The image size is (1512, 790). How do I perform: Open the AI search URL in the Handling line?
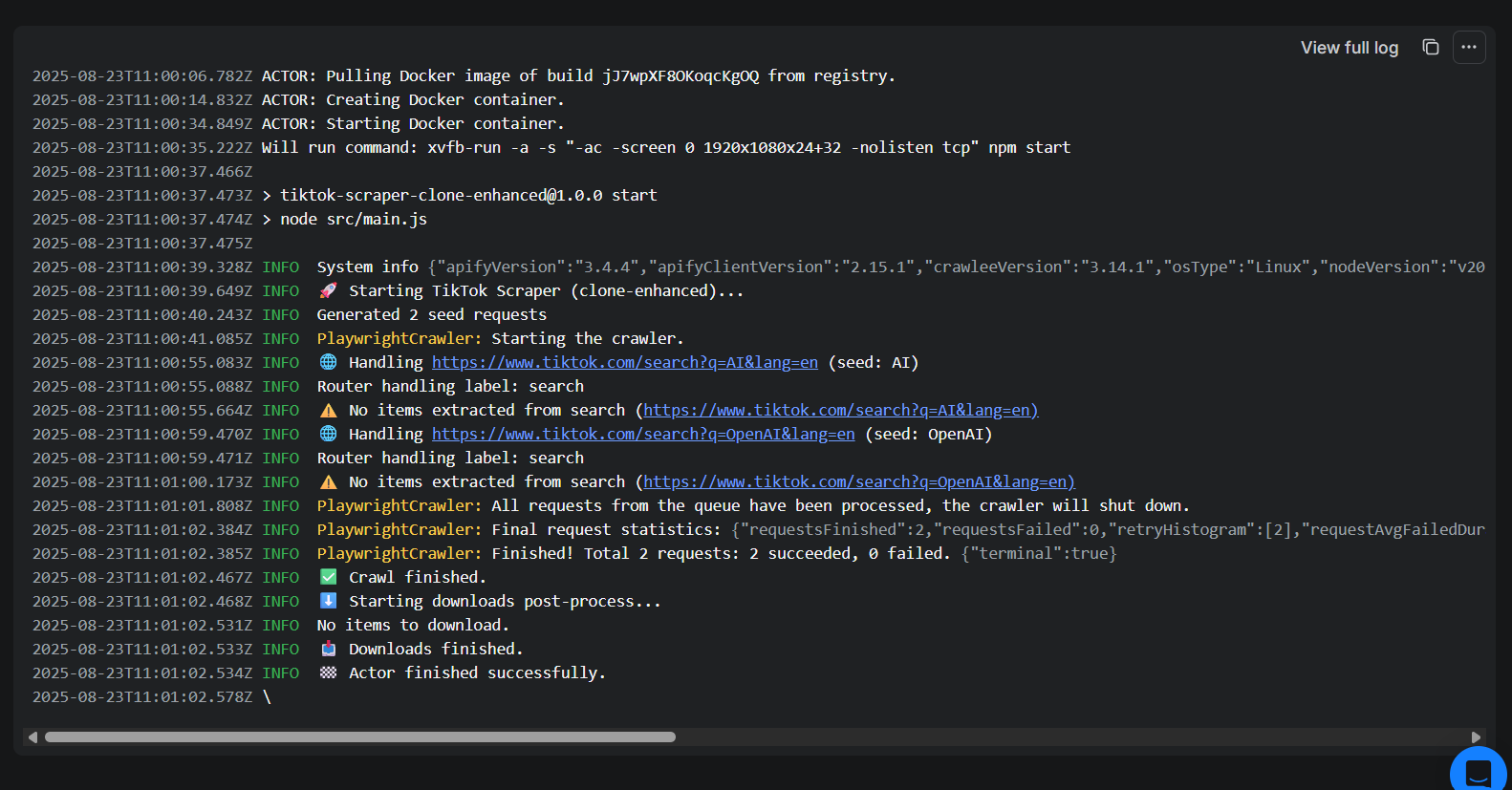(x=625, y=363)
